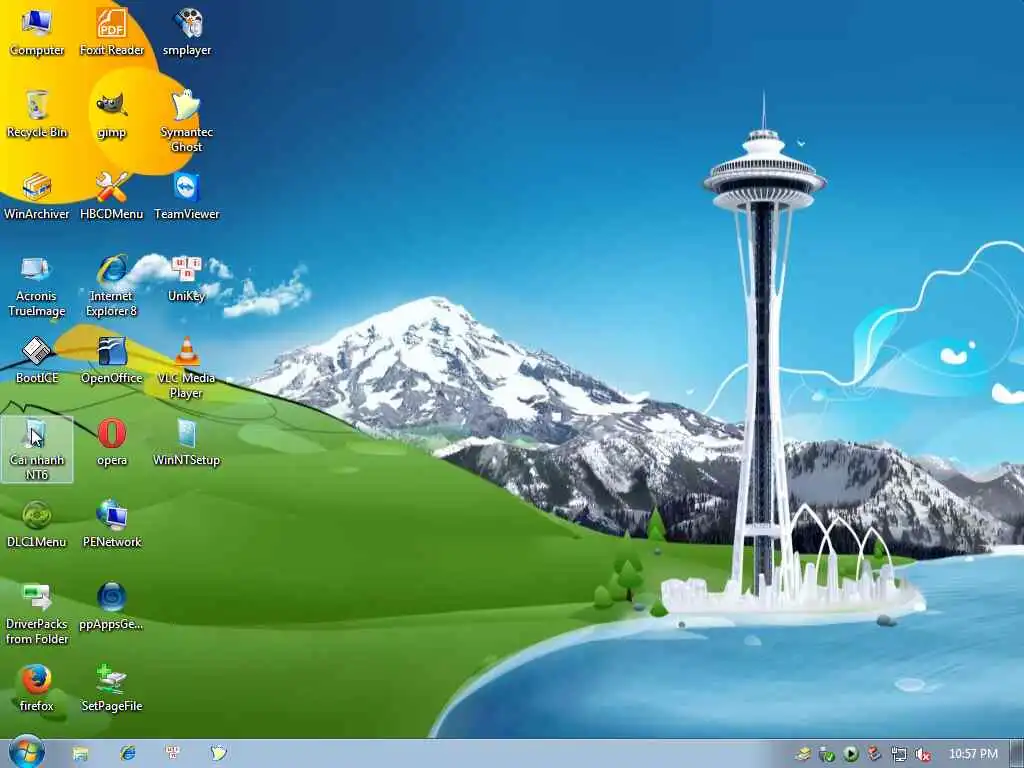Open the Windows Start menu

26,753
